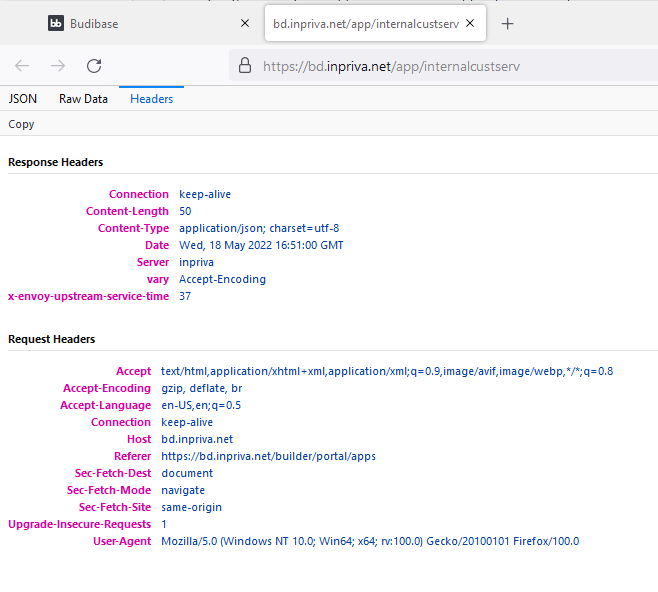Close the Budibase tab
658x592 pixels.
coord(245,23)
